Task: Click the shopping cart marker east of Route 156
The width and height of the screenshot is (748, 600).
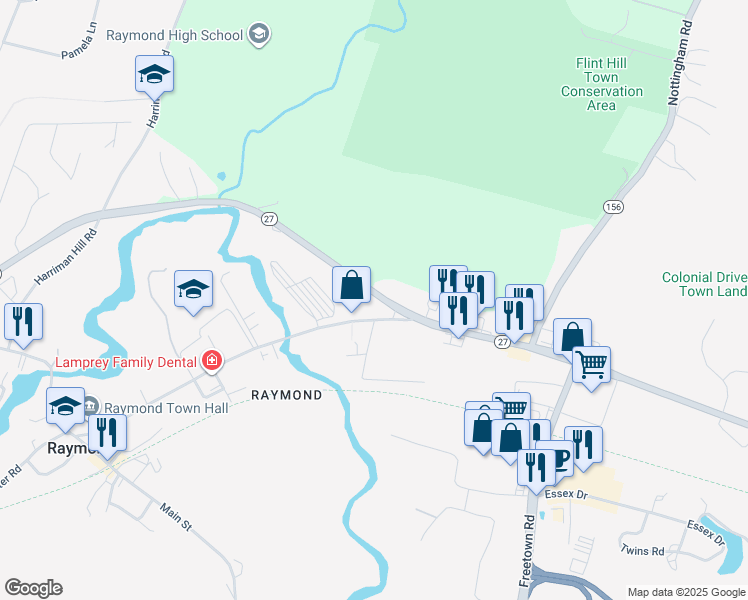Action: [x=592, y=366]
